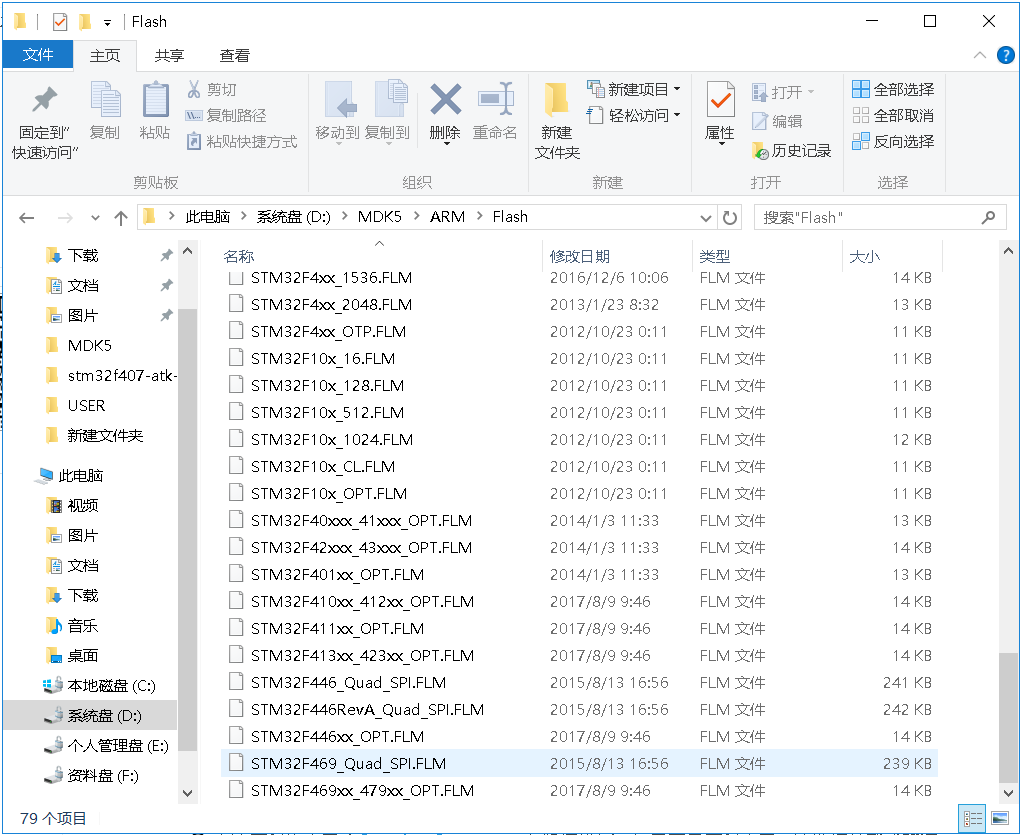The width and height of the screenshot is (1020, 835).
Task: Expand chevron after MDK5 in breadcrumb
Action: (415, 217)
